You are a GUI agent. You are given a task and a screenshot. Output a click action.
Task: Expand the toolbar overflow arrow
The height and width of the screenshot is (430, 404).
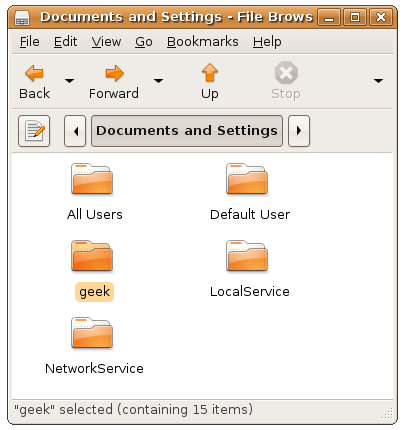pos(378,81)
